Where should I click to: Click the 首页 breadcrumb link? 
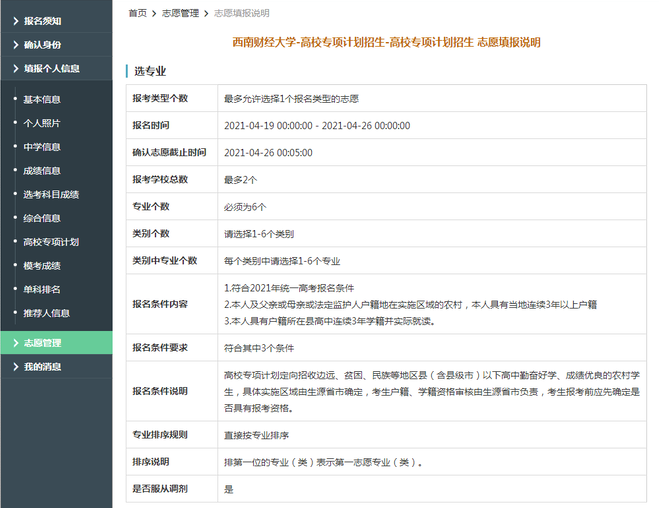pyautogui.click(x=138, y=13)
